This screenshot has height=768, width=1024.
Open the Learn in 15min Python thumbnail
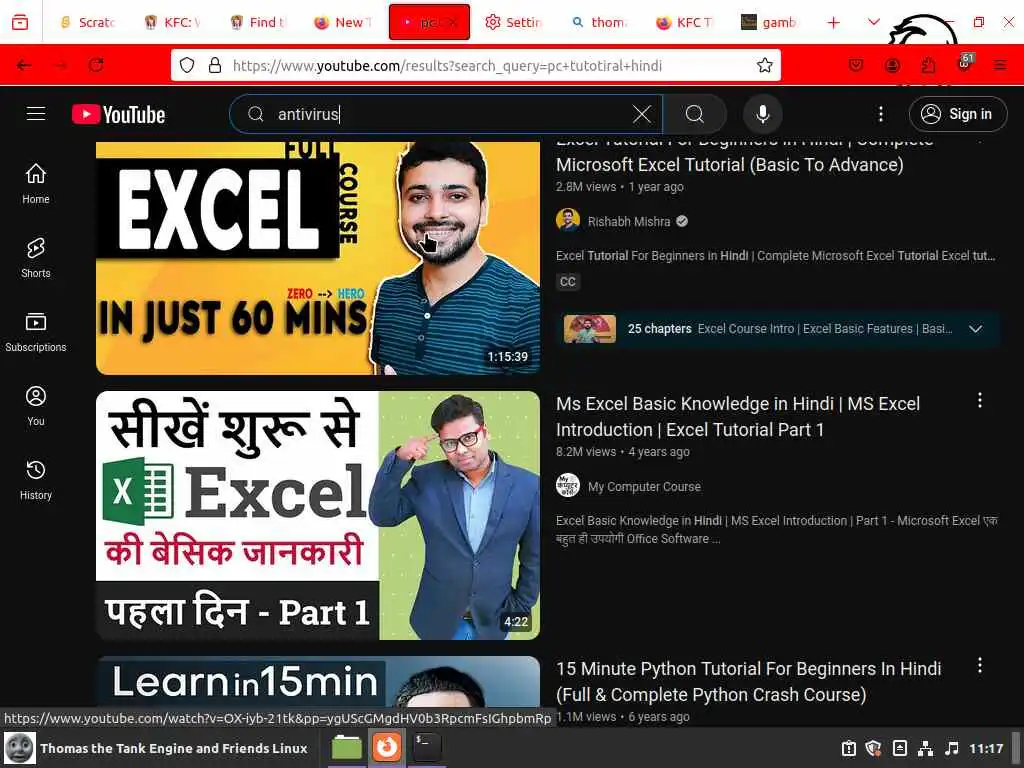318,682
